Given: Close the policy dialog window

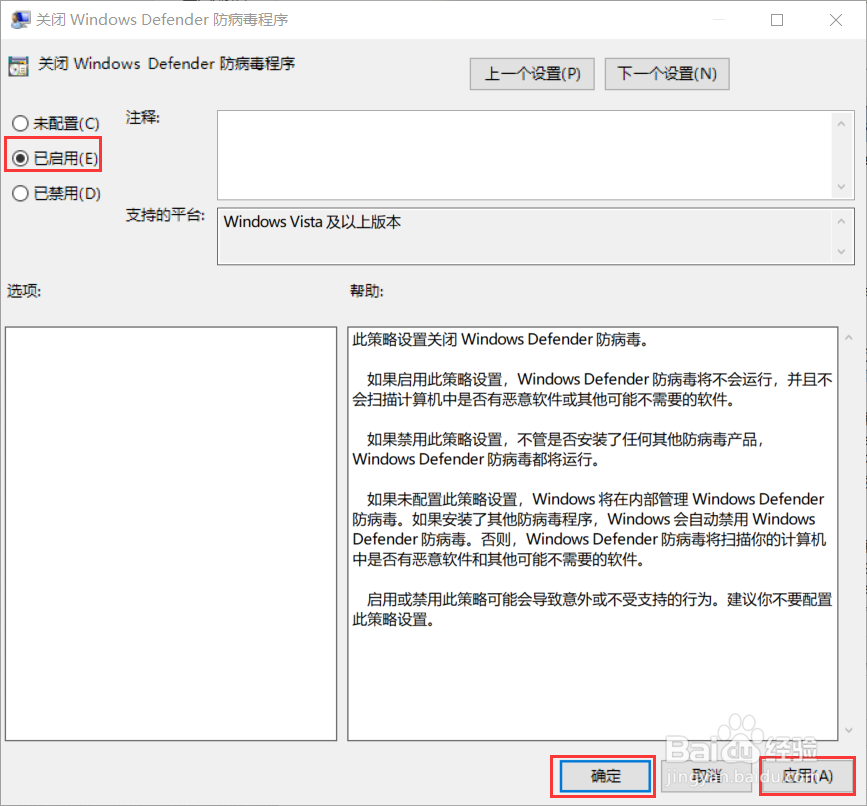Looking at the screenshot, I should tap(835, 20).
